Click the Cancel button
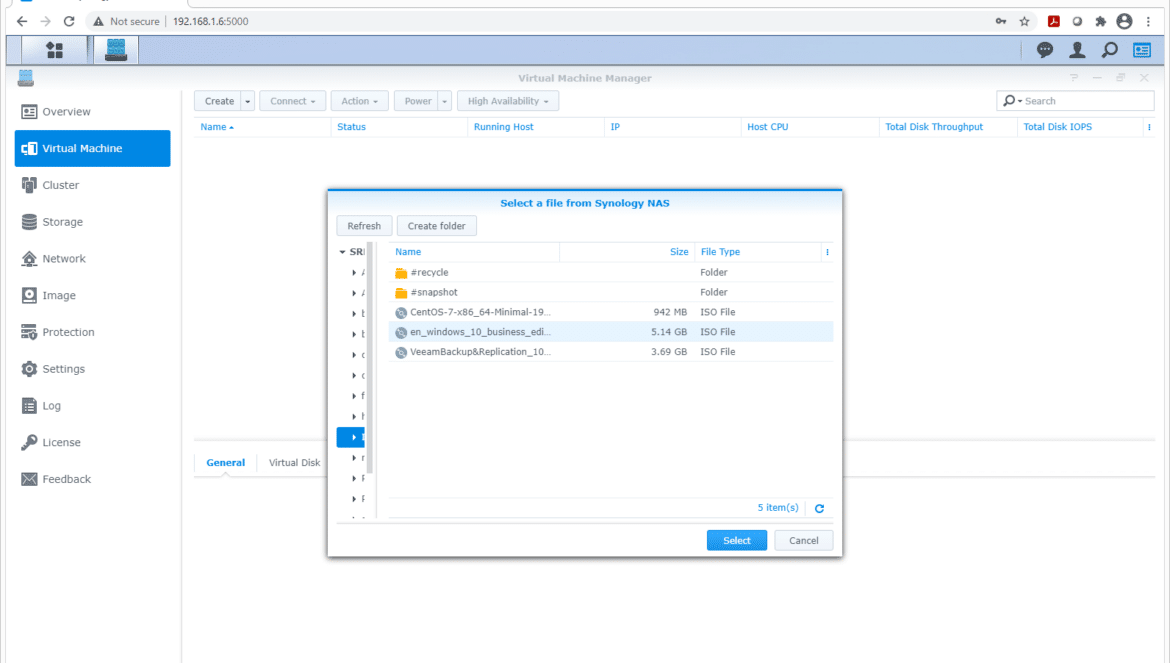This screenshot has width=1170, height=663. pyautogui.click(x=804, y=541)
